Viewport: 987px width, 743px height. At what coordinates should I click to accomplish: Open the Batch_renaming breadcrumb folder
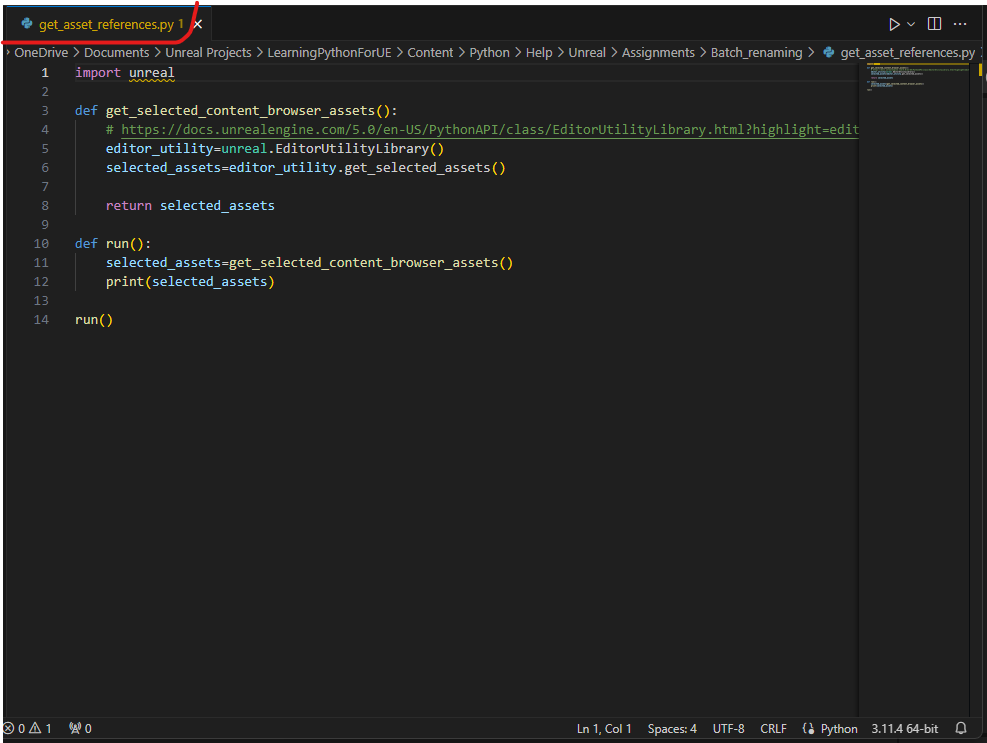click(756, 53)
